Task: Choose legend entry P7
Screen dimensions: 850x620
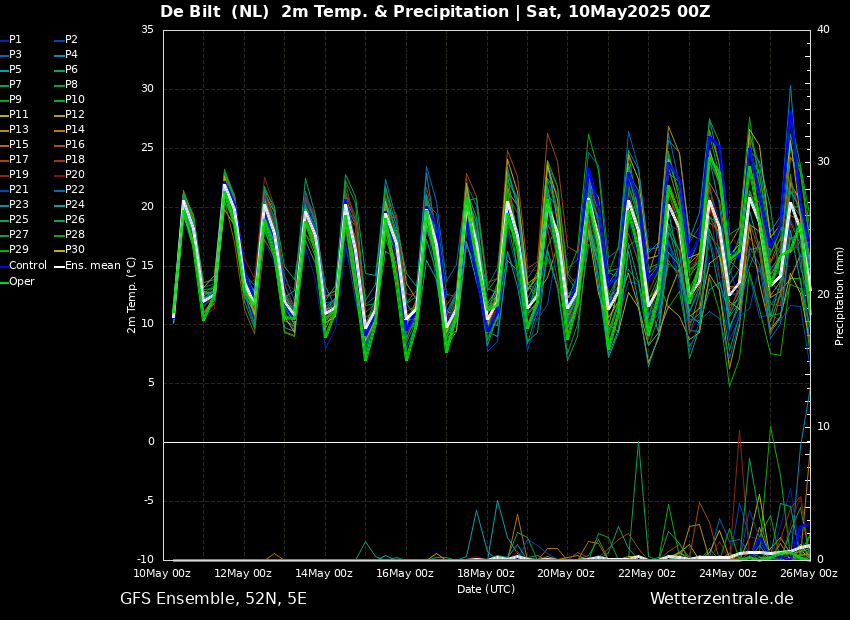Action: point(11,85)
